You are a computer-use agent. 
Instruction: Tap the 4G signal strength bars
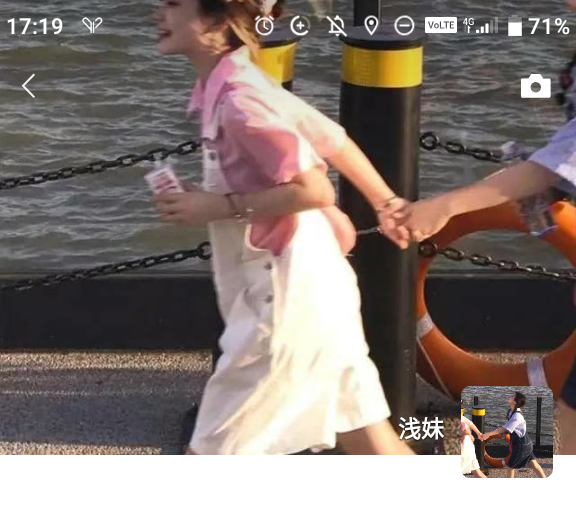[x=480, y=26]
